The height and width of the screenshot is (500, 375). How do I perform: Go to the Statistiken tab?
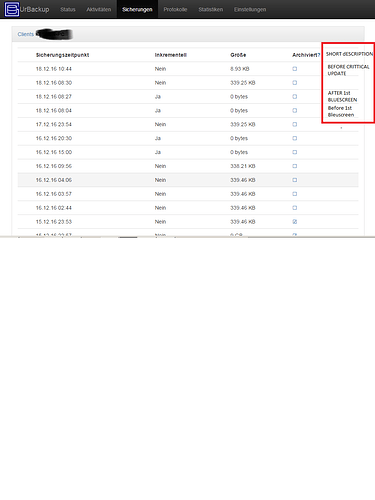tap(211, 9)
